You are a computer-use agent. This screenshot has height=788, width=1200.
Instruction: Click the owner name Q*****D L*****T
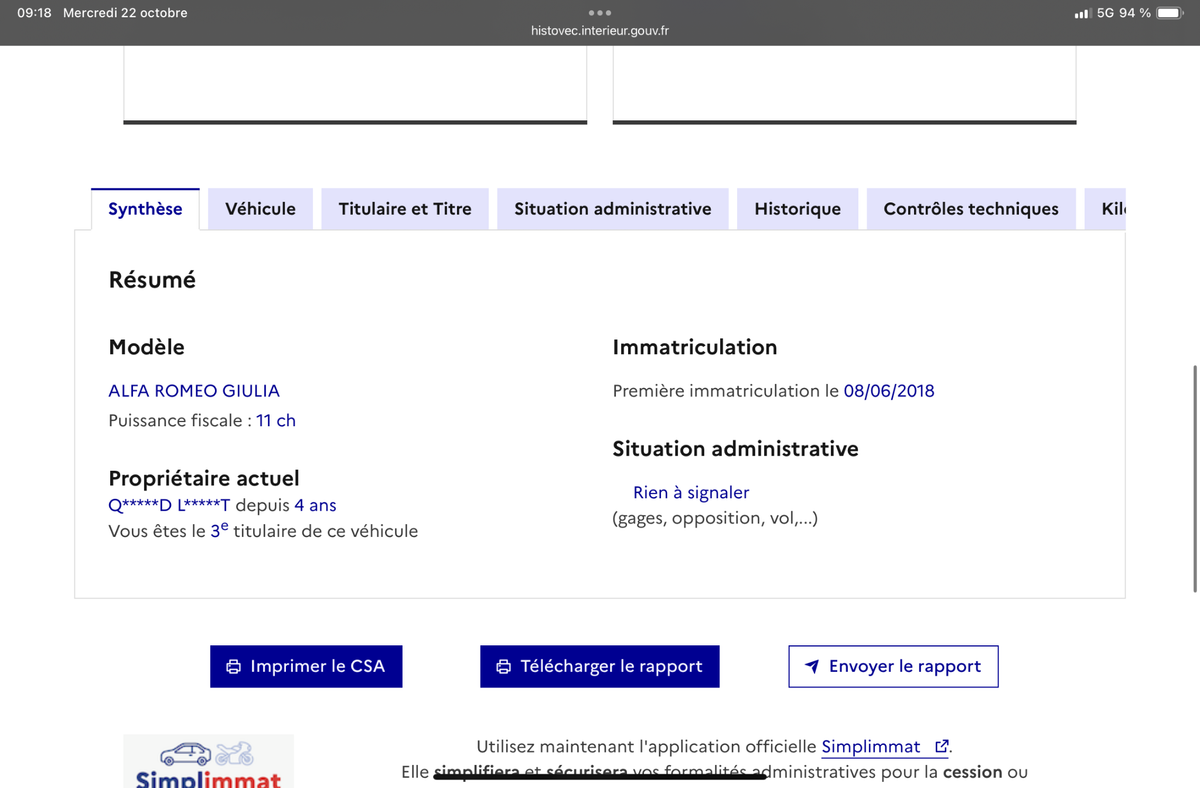pyautogui.click(x=169, y=506)
